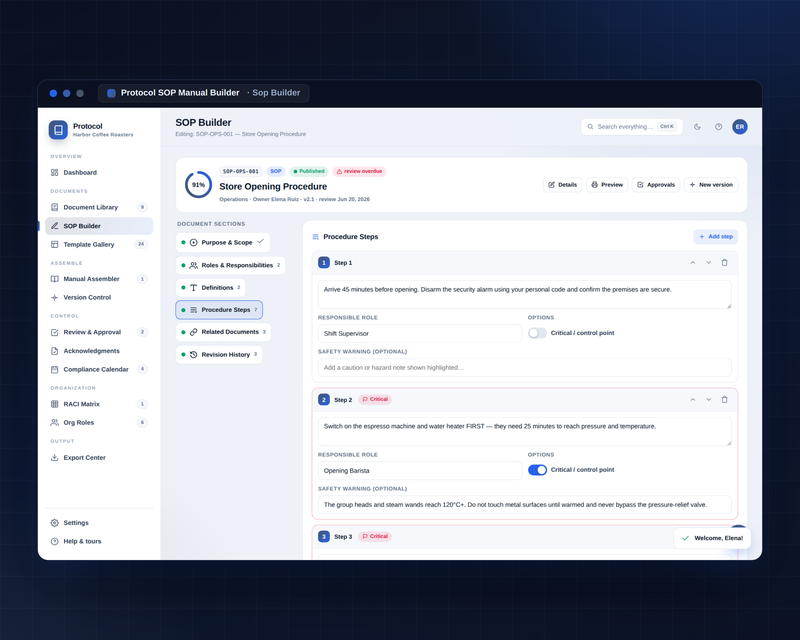Click Step 1 safety warning field
The width and height of the screenshot is (800, 640).
[525, 367]
